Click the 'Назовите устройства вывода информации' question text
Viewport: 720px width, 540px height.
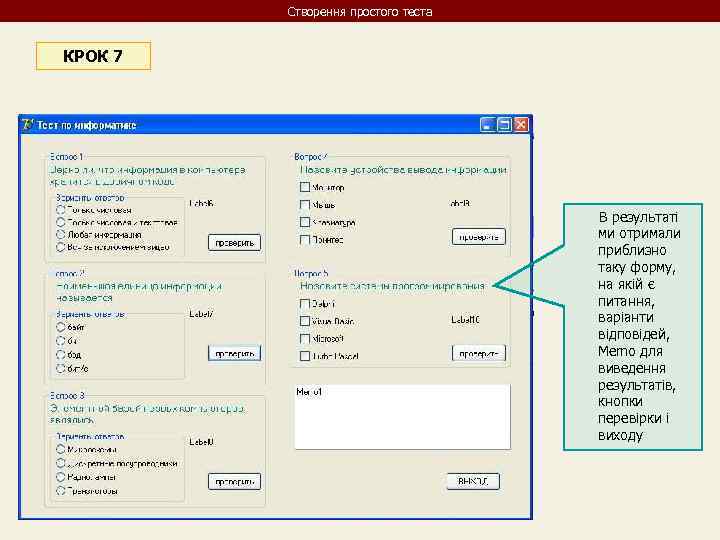(x=403, y=170)
